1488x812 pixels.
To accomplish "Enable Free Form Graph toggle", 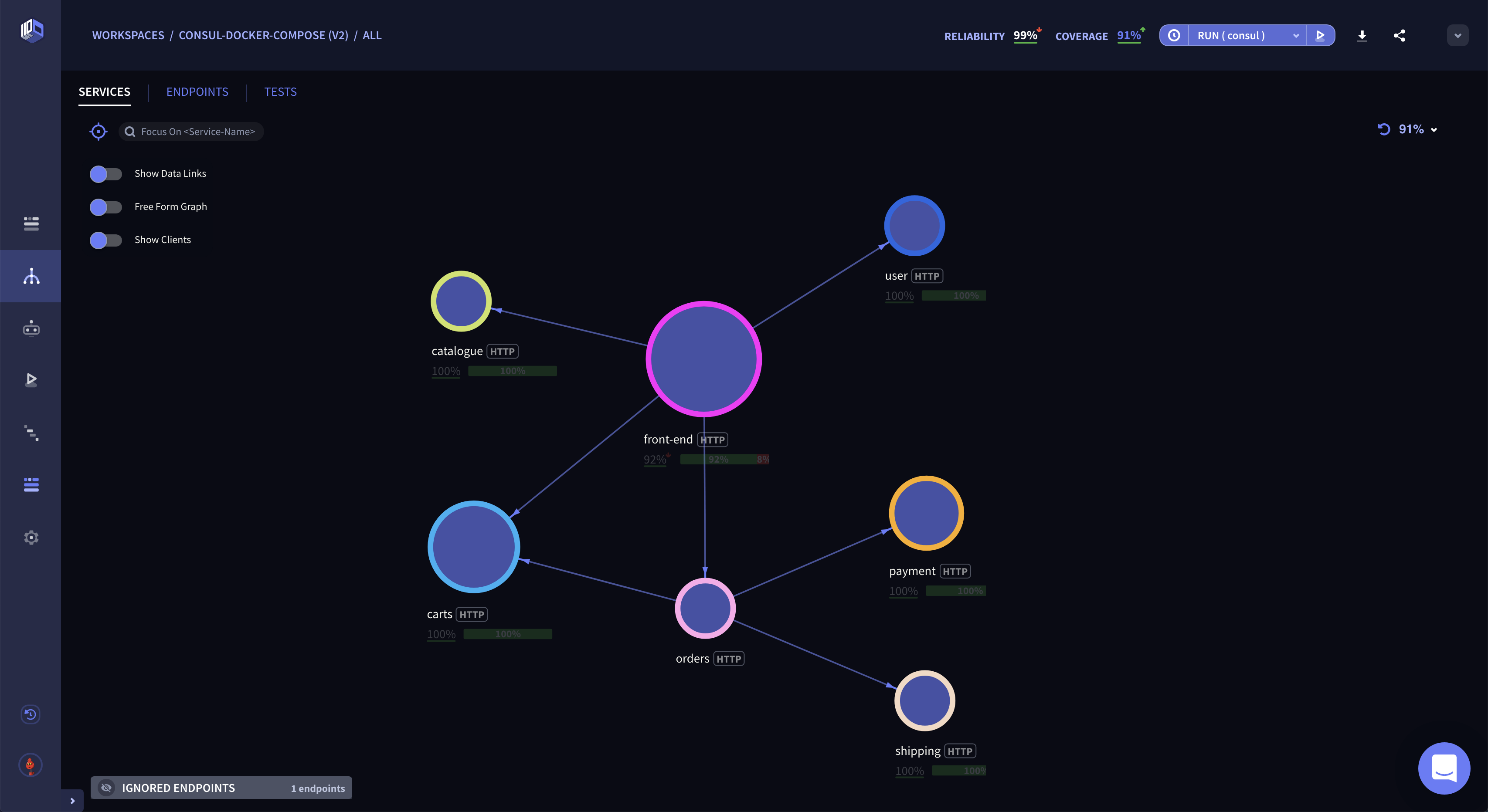I will click(x=106, y=207).
